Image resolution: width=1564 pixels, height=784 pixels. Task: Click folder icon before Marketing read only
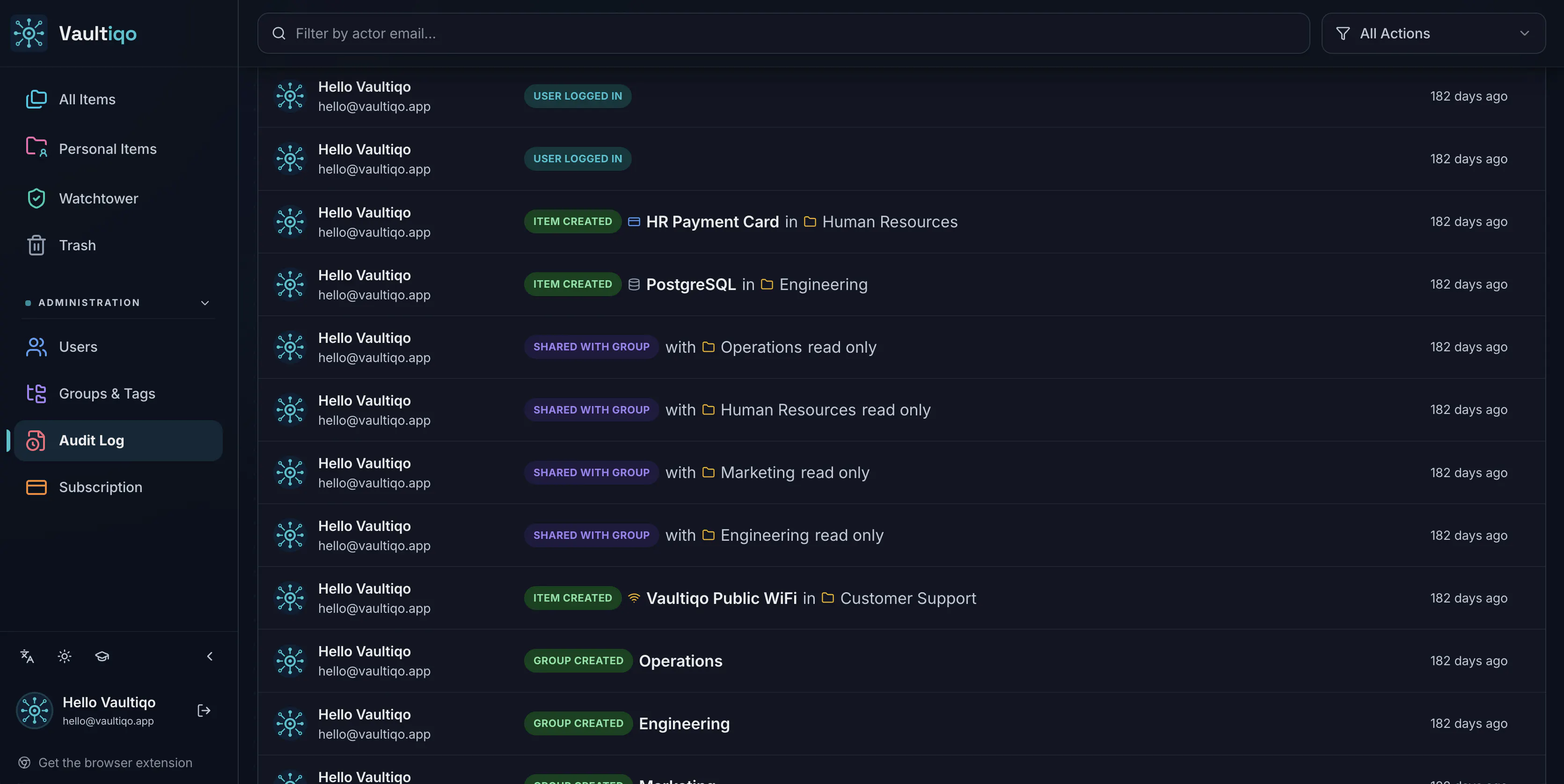708,472
